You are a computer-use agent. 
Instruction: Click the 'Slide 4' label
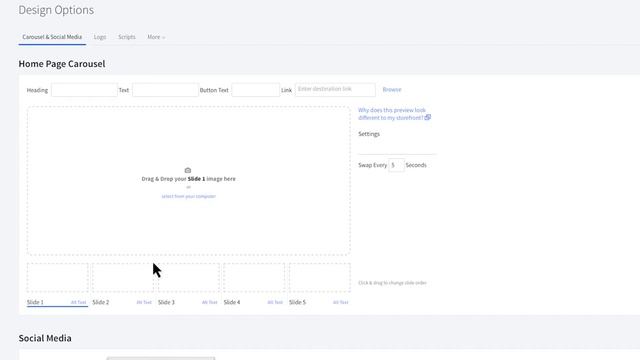(232, 302)
